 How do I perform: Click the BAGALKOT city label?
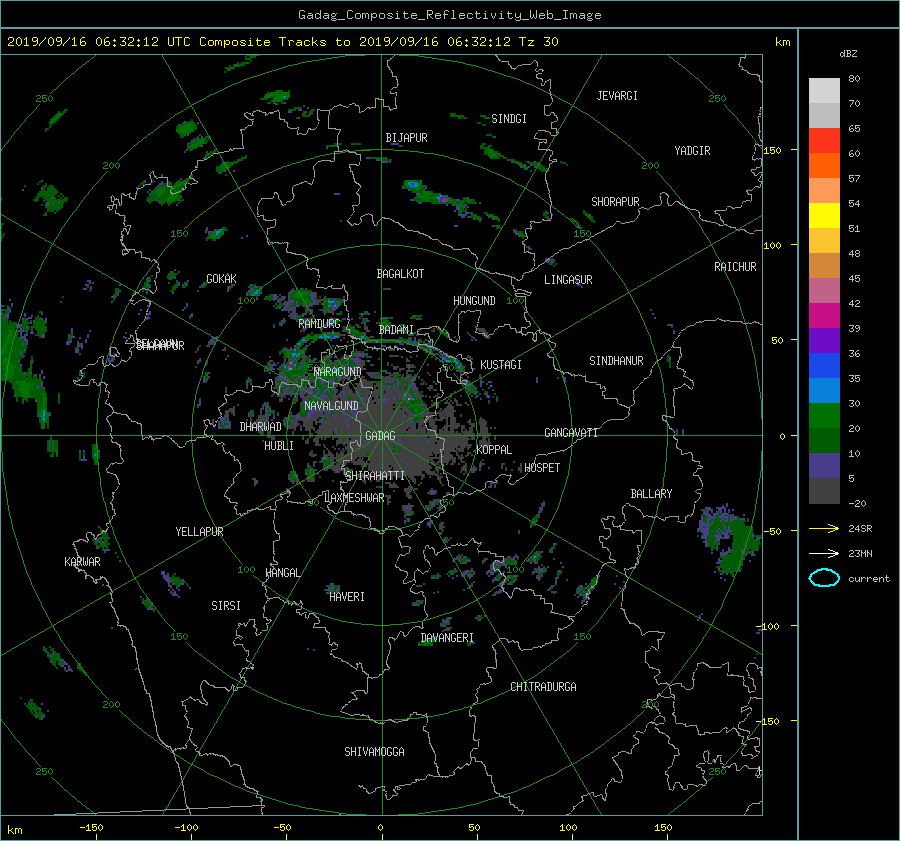[400, 274]
